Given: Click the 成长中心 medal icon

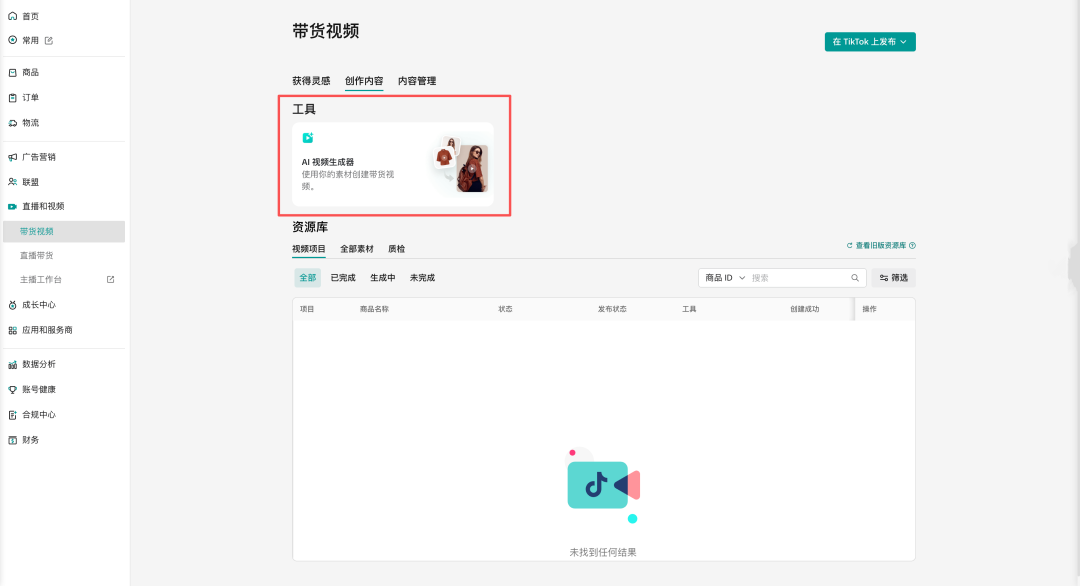Looking at the screenshot, I should click(12, 305).
